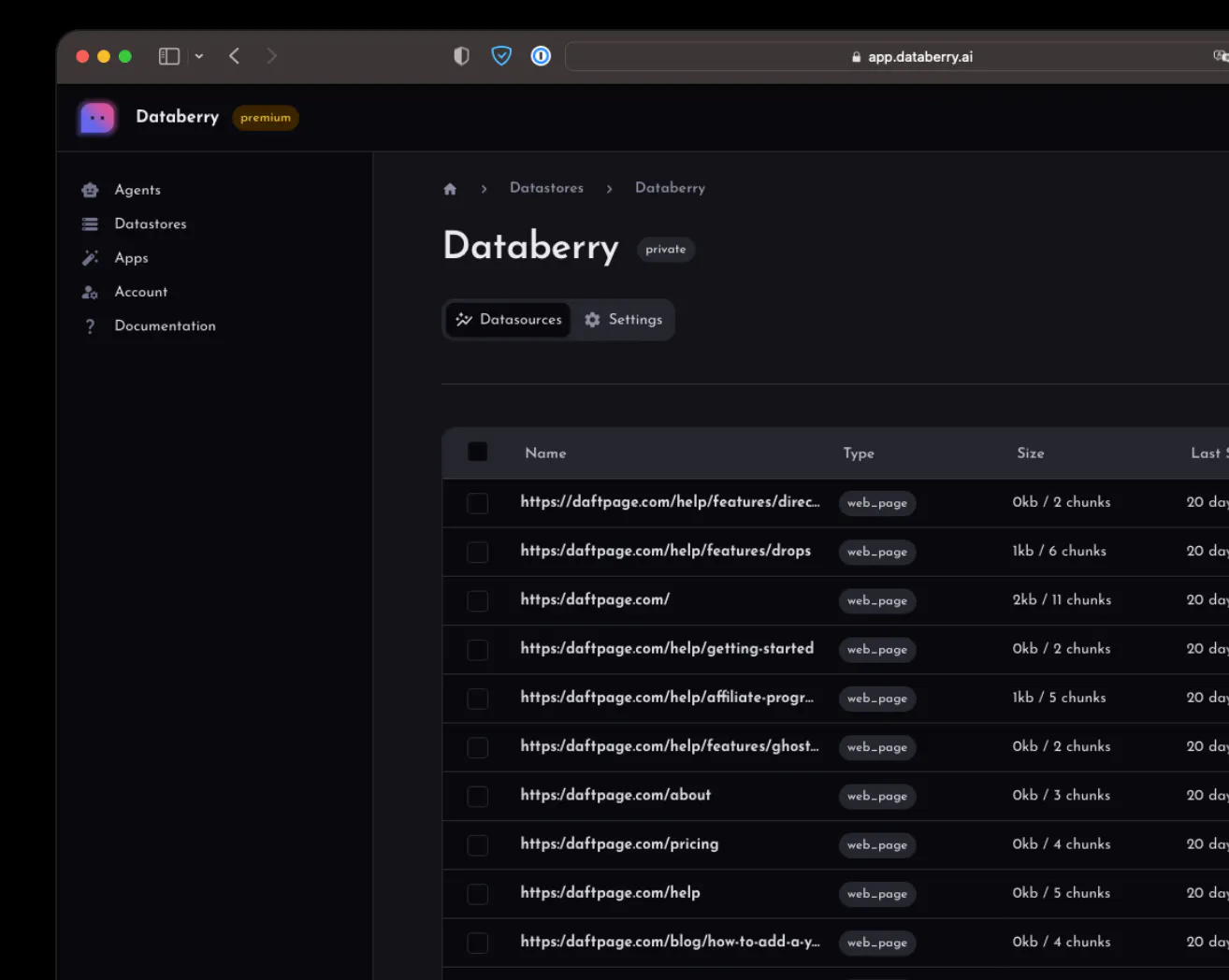The width and height of the screenshot is (1229, 980).
Task: Click '1kb / 6 chunks' size cell
Action: click(1059, 552)
